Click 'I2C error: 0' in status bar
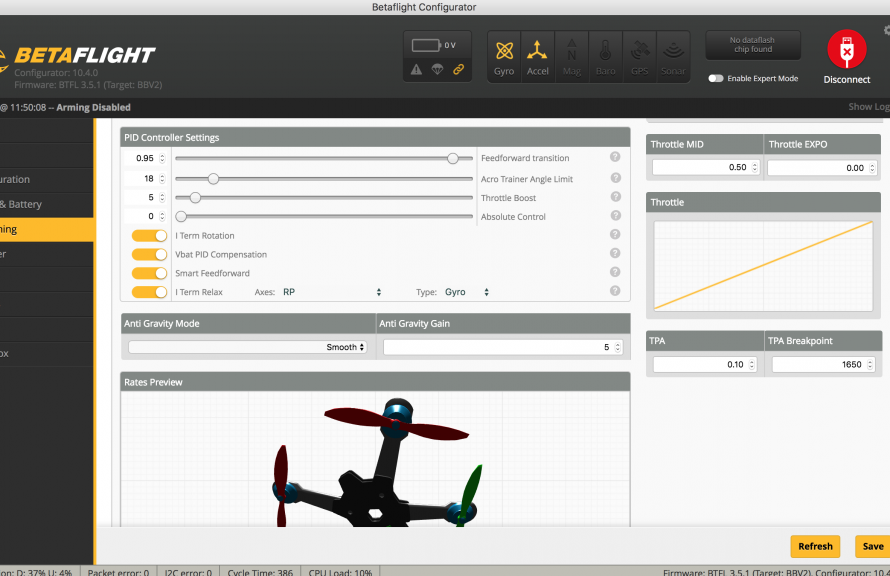 click(188, 572)
